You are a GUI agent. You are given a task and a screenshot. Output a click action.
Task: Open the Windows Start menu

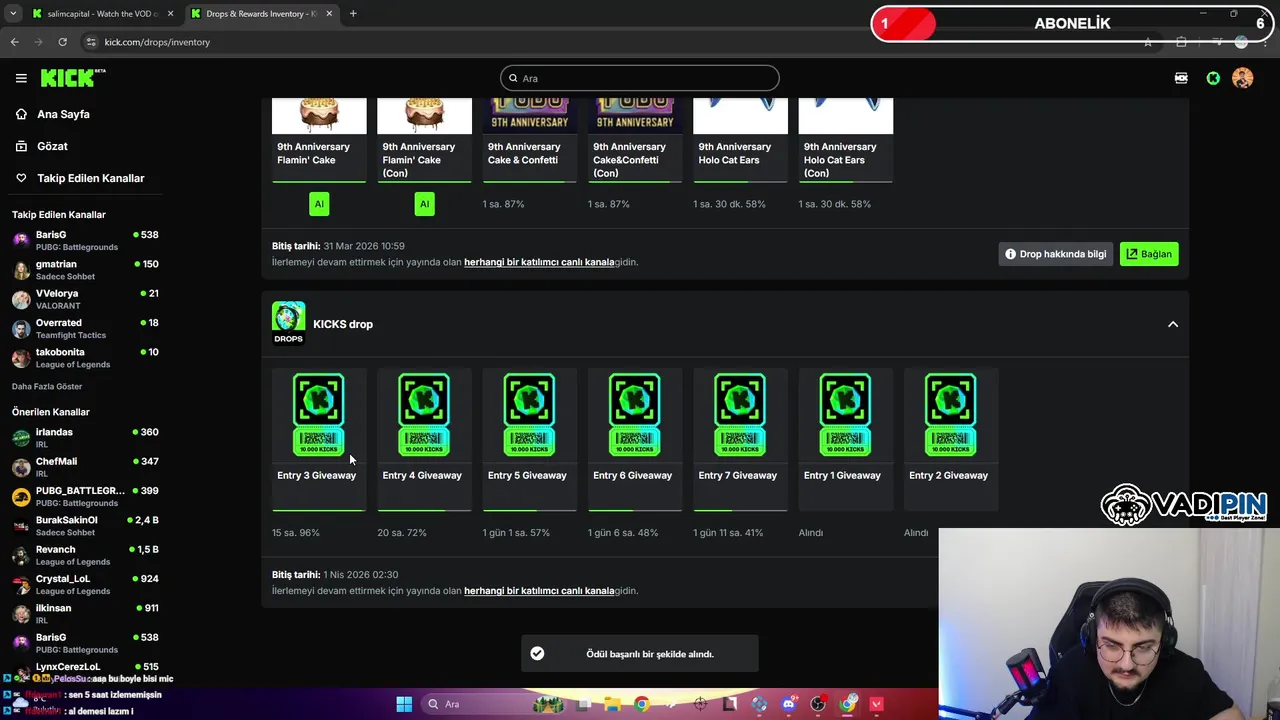(404, 704)
